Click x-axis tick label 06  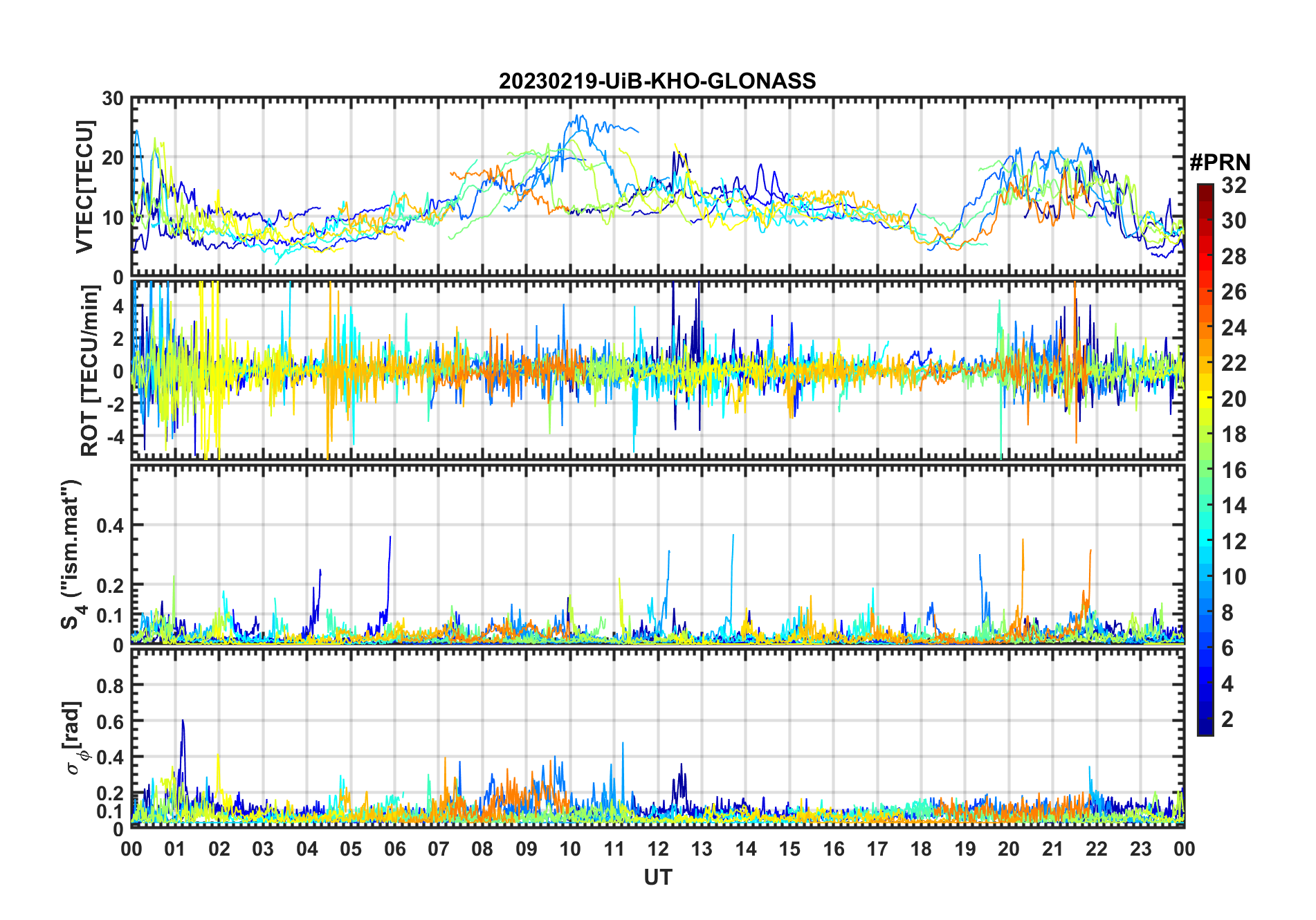click(394, 849)
